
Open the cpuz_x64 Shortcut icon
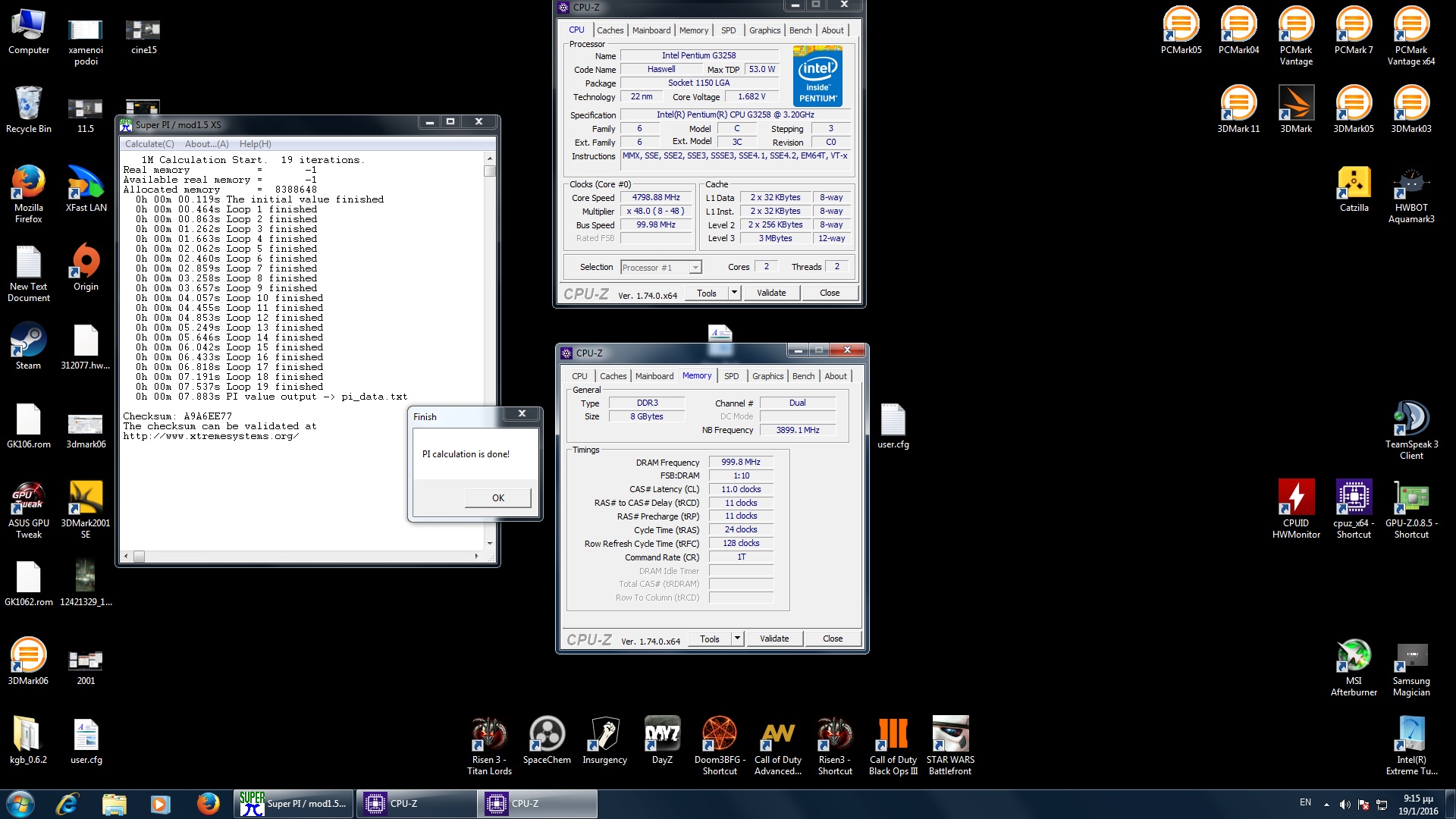click(x=1354, y=509)
